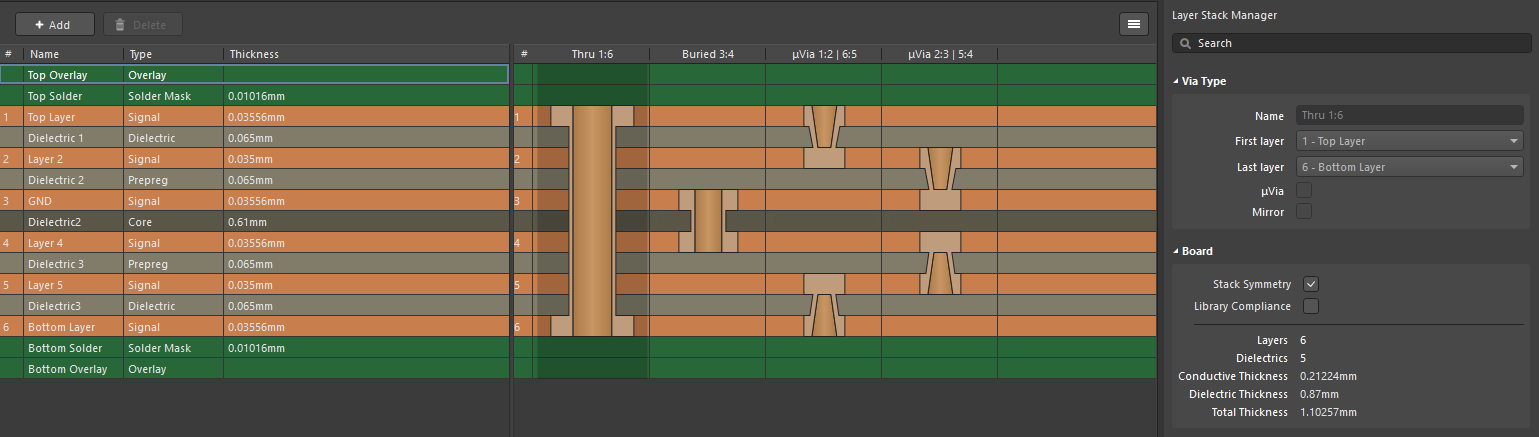Collapse the Board section
Image resolution: width=1539 pixels, height=437 pixels.
click(1177, 251)
